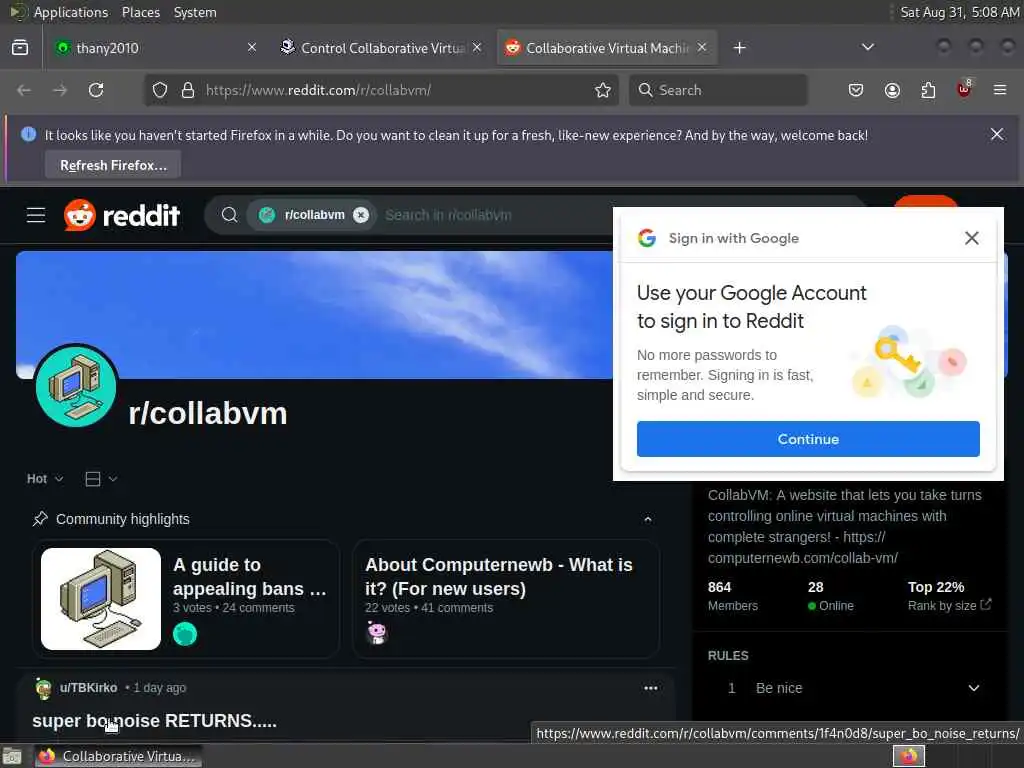Open the Applications menu
Viewport: 1024px width, 768px height.
click(71, 12)
